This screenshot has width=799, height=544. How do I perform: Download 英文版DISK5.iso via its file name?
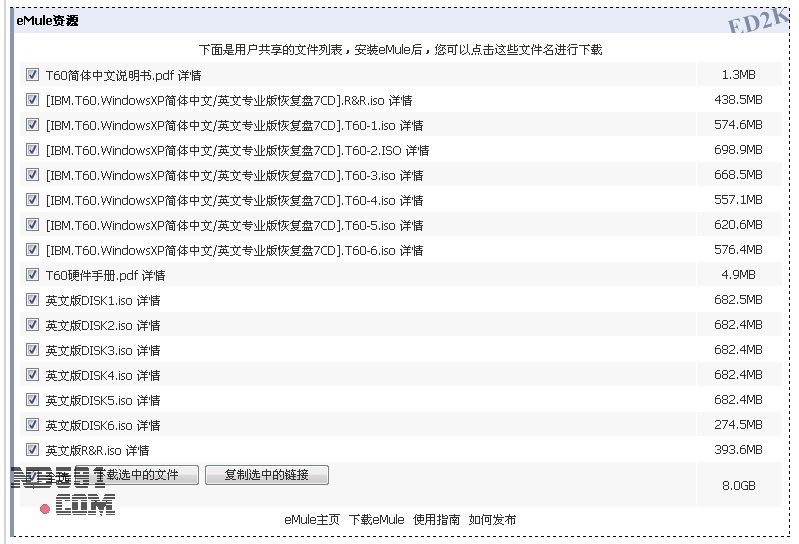[89, 400]
